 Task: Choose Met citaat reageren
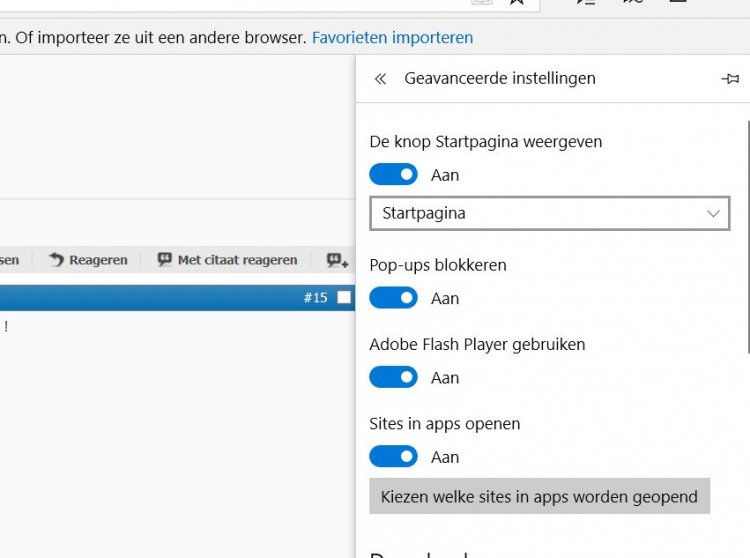pyautogui.click(x=227, y=260)
